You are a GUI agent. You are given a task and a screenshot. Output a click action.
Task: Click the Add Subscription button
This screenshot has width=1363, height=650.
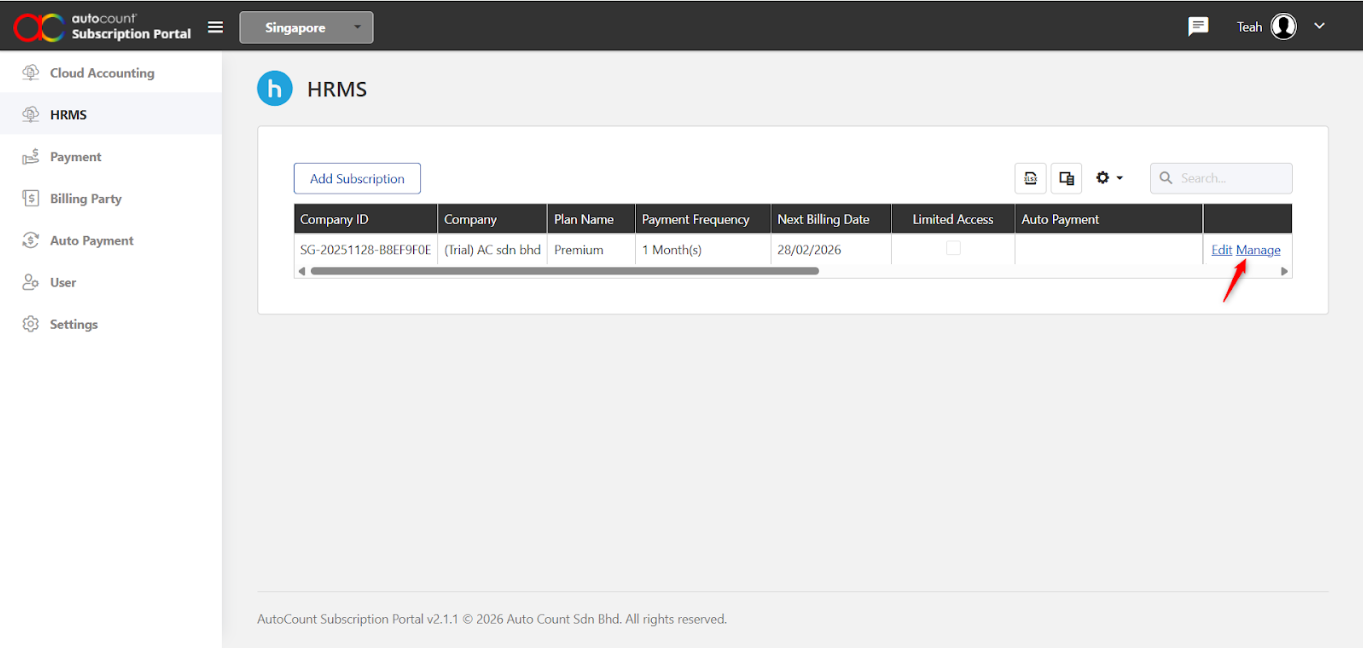pos(357,179)
